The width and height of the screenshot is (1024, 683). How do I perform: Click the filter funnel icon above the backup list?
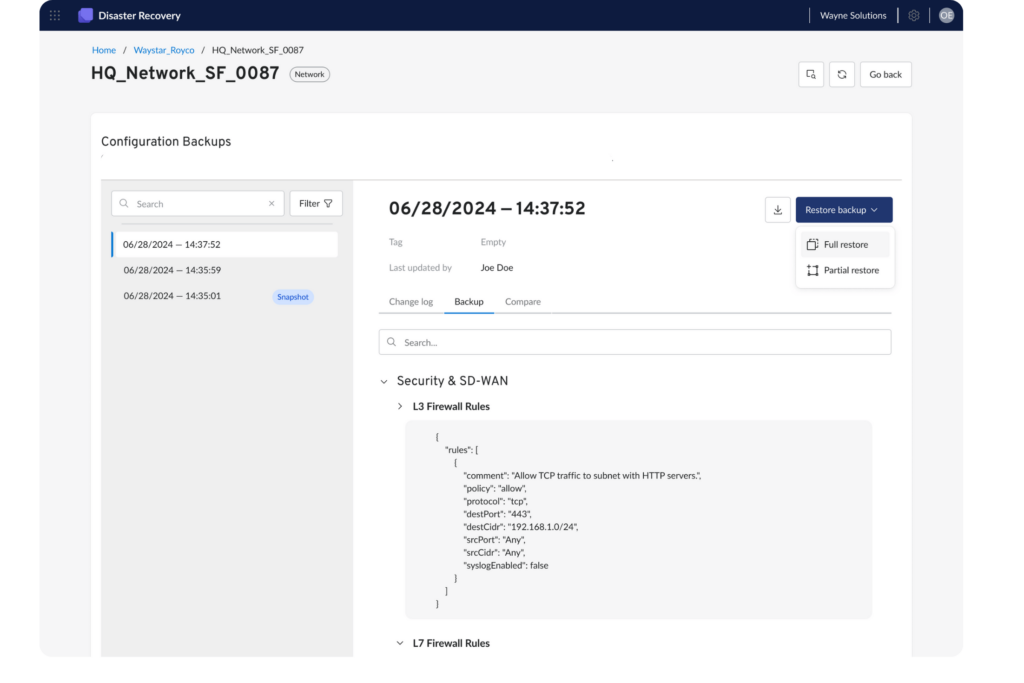(316, 203)
